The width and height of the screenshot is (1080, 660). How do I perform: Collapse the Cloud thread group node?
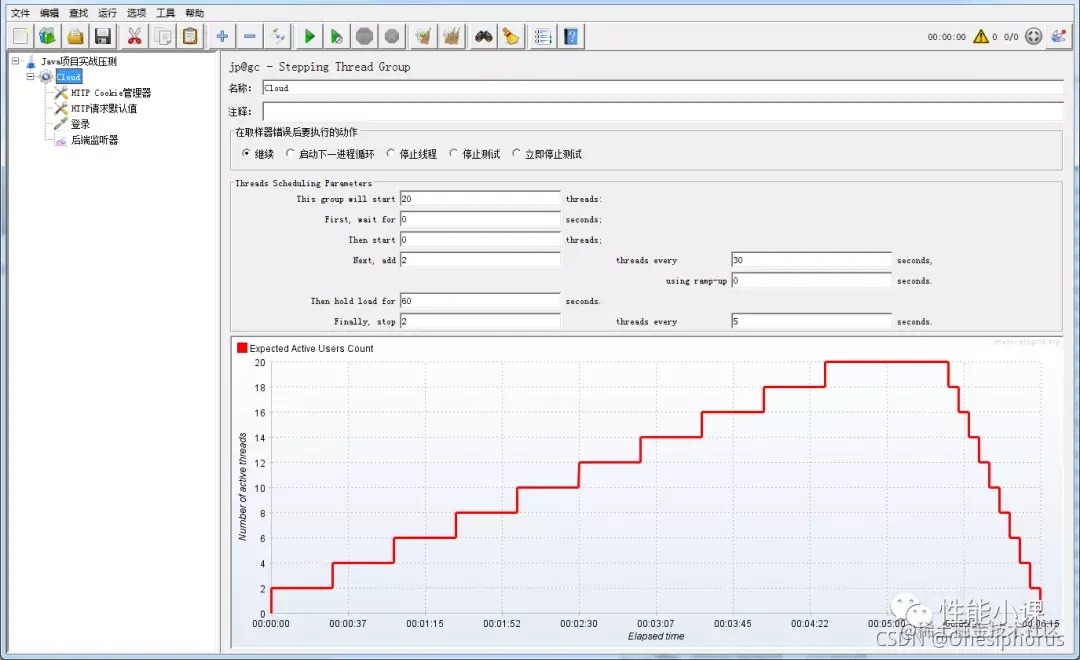[x=30, y=76]
